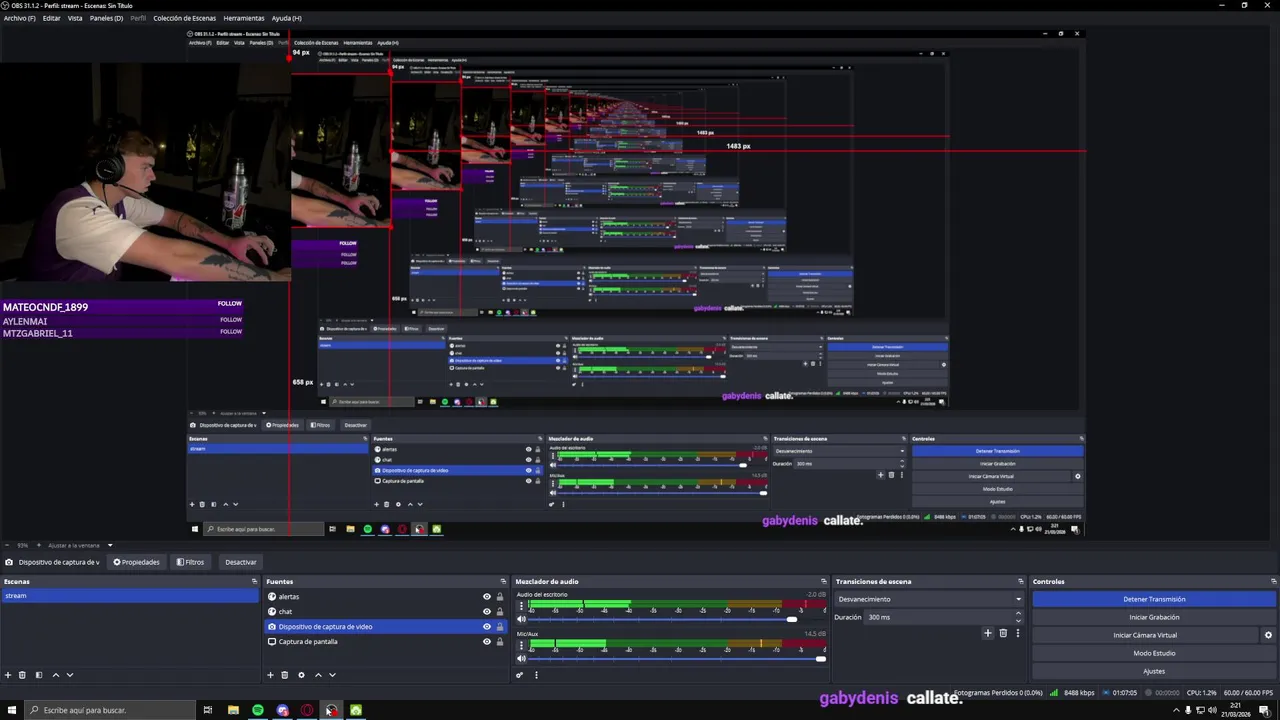Image resolution: width=1280 pixels, height=720 pixels.
Task: Zoom in preview with plus icon
Action: [x=40, y=545]
